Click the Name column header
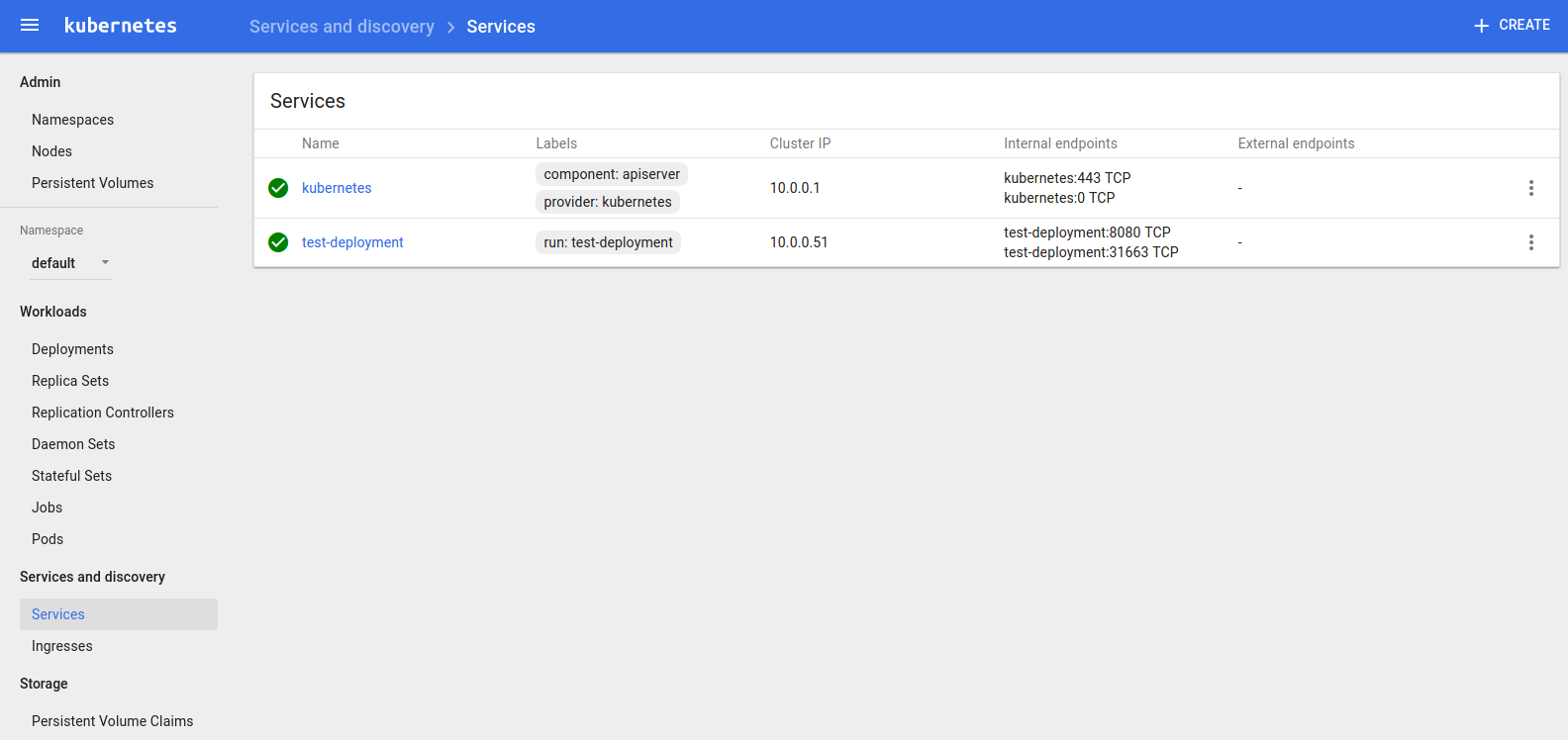1568x740 pixels. tap(321, 143)
